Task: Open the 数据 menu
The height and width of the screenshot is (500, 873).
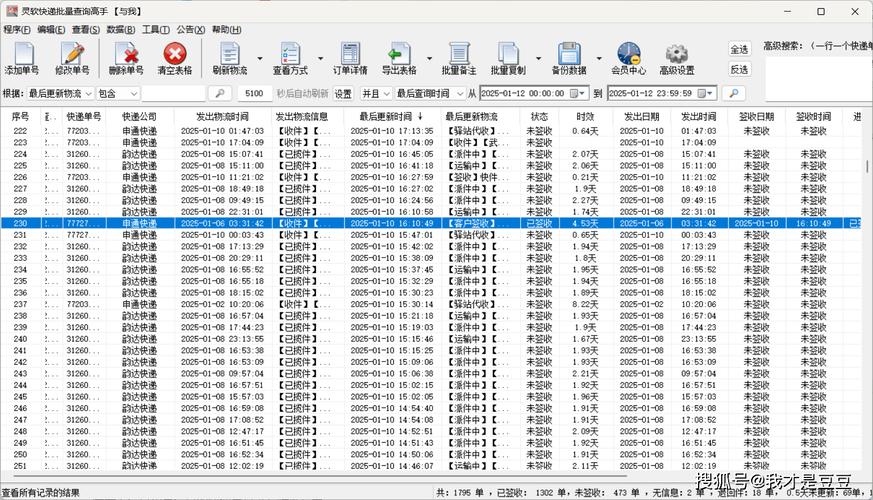Action: click(121, 30)
